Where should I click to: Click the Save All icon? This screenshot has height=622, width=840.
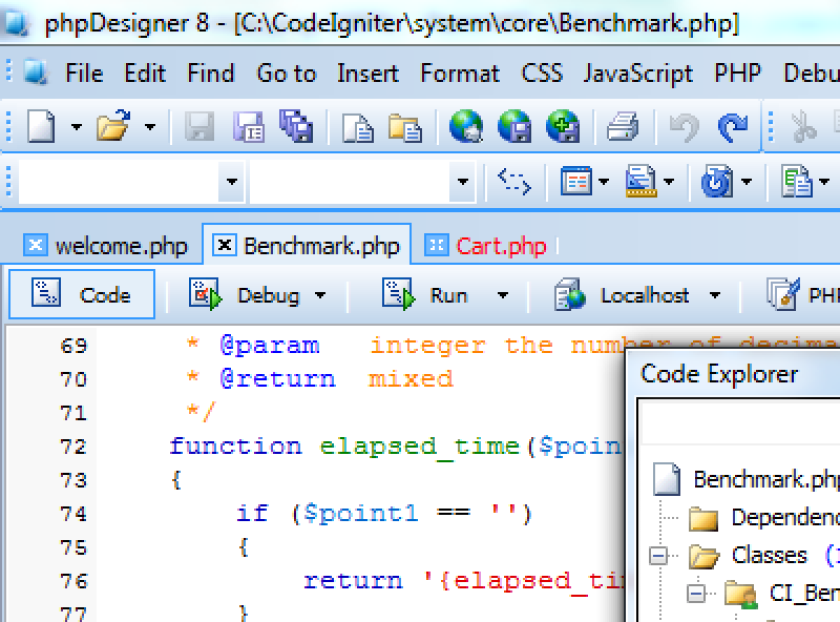pyautogui.click(x=296, y=126)
